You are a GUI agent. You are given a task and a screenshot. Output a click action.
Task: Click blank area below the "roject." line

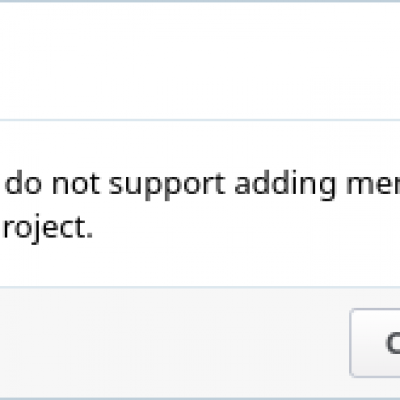tap(200, 266)
